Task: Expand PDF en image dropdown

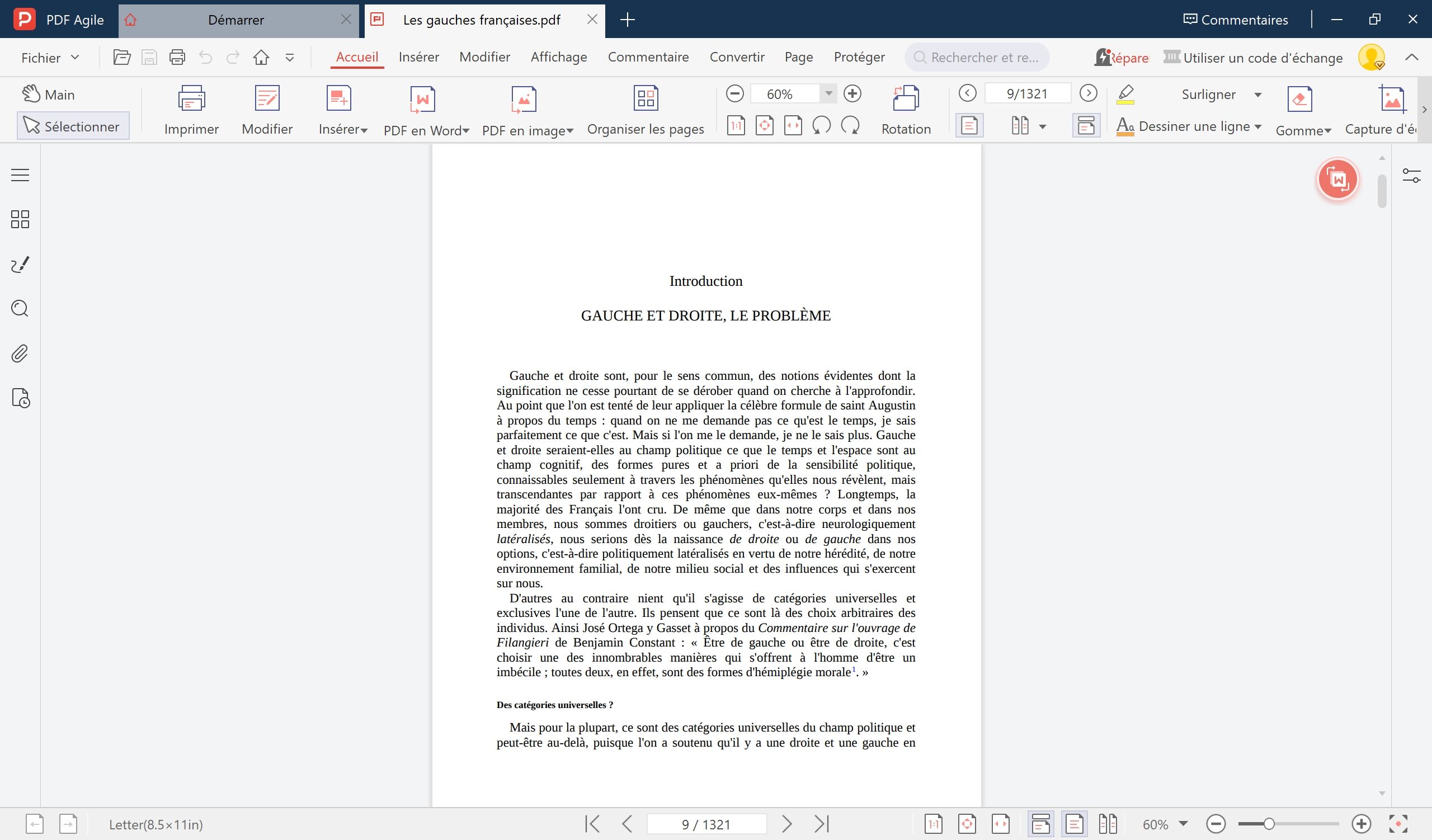Action: [570, 131]
